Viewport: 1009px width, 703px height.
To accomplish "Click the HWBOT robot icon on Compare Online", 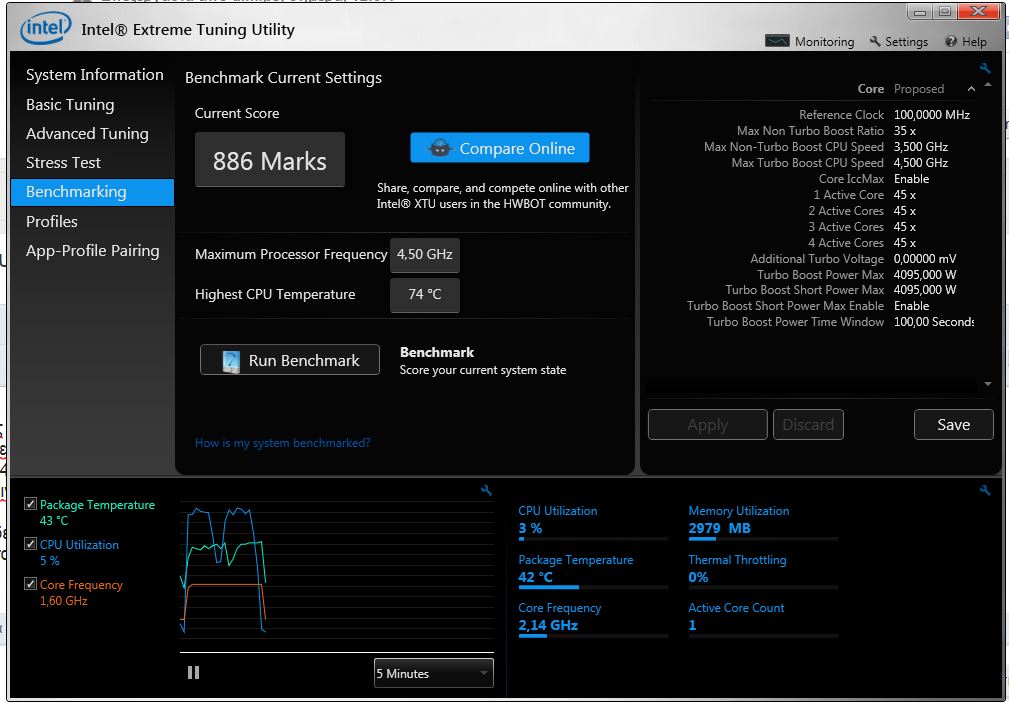I will (x=440, y=149).
